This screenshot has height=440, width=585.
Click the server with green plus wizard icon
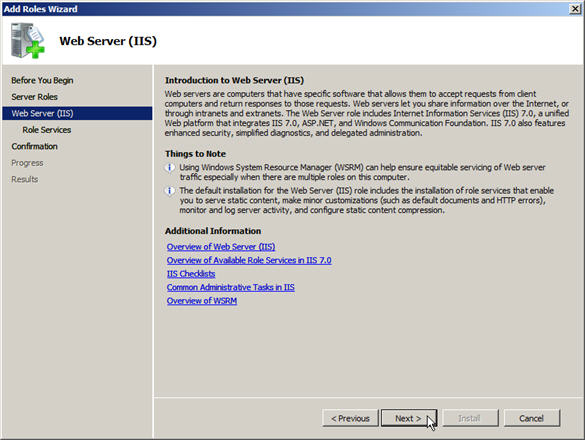point(27,41)
